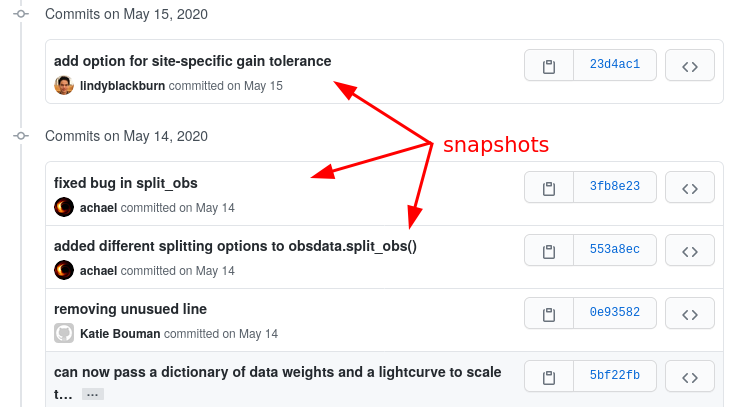Browse repository at commit 0e93582
742x407 pixels.
tap(689, 313)
